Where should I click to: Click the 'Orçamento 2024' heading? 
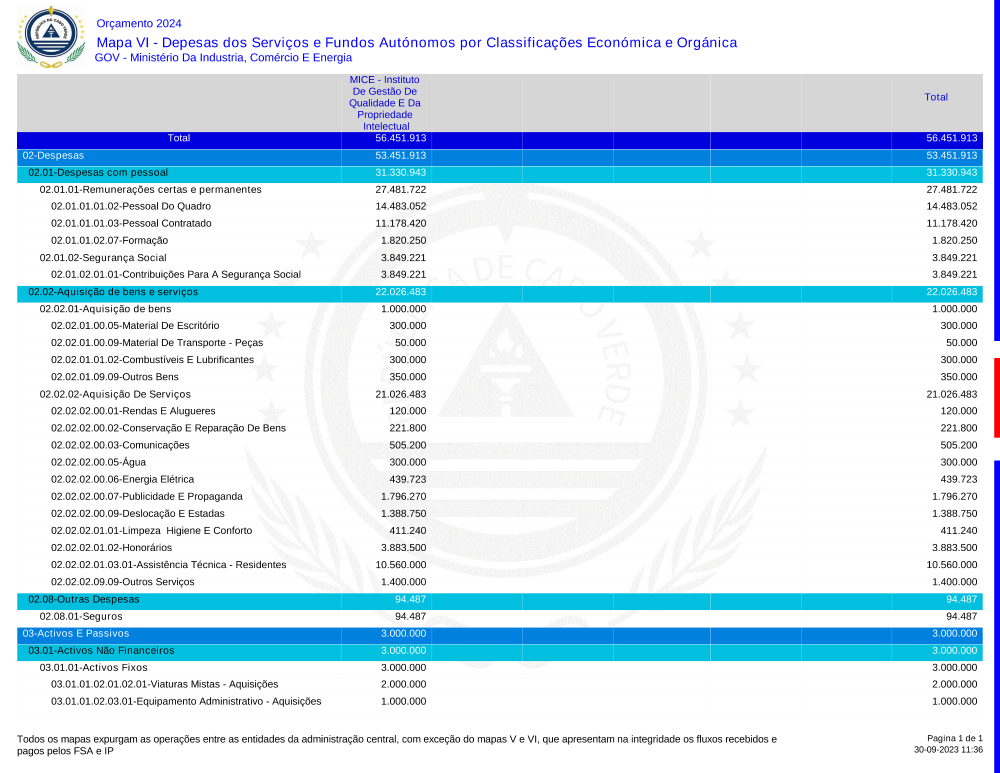coord(139,24)
